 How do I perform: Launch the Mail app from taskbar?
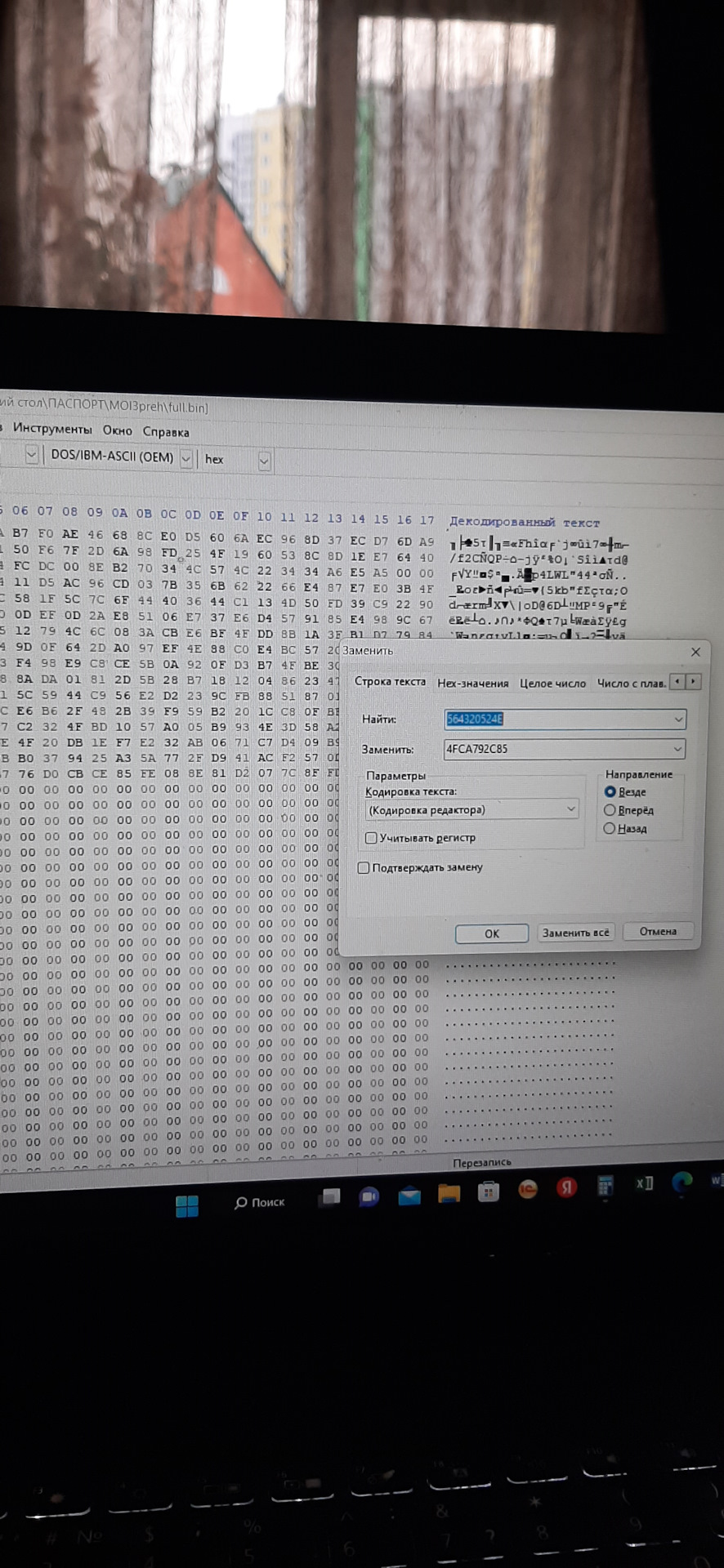[x=409, y=1196]
